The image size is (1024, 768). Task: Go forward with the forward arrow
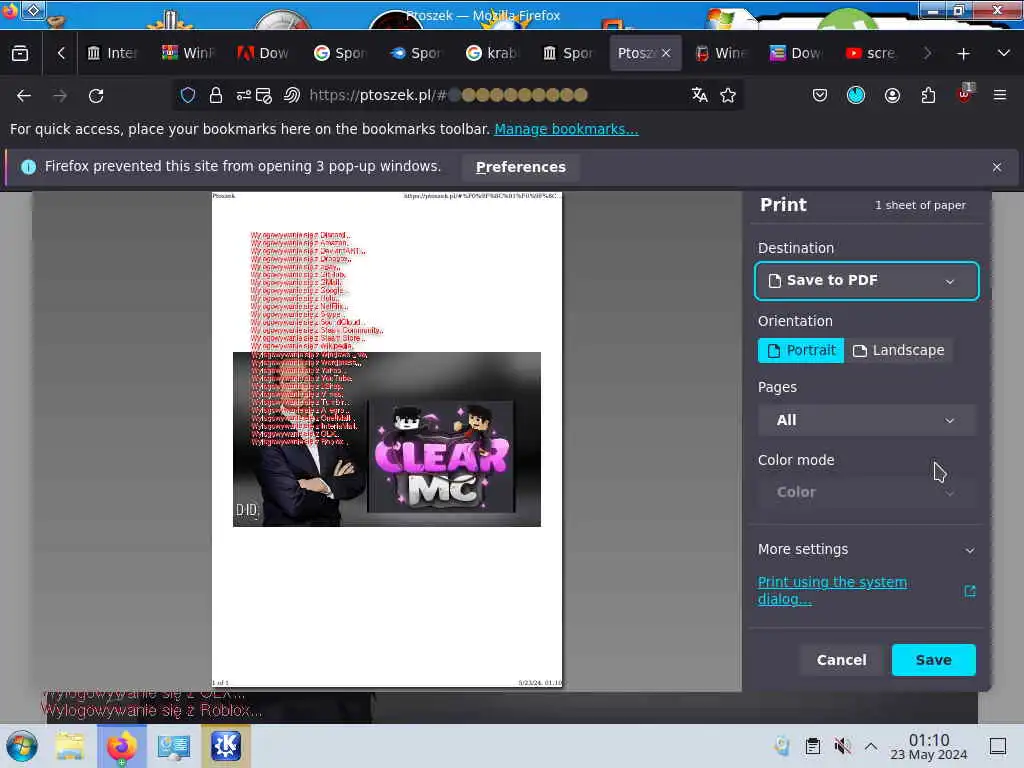60,96
